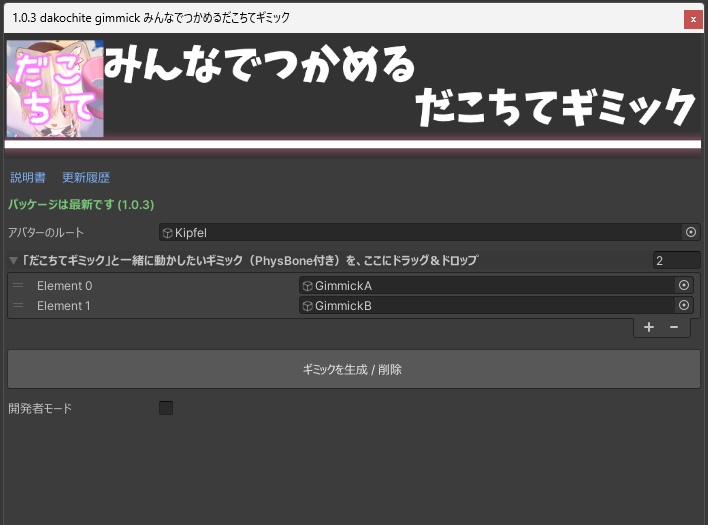
Task: Open object picker for GimmickA field
Action: pos(684,285)
